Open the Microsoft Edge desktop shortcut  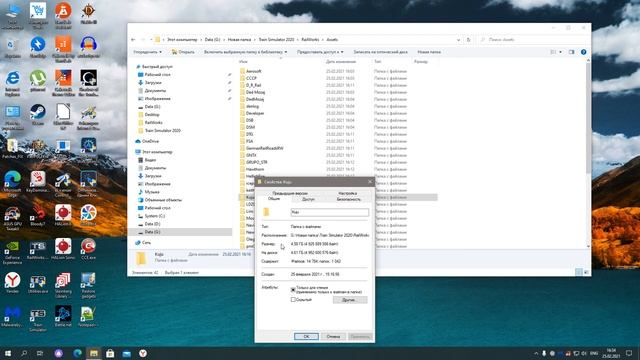tap(13, 183)
